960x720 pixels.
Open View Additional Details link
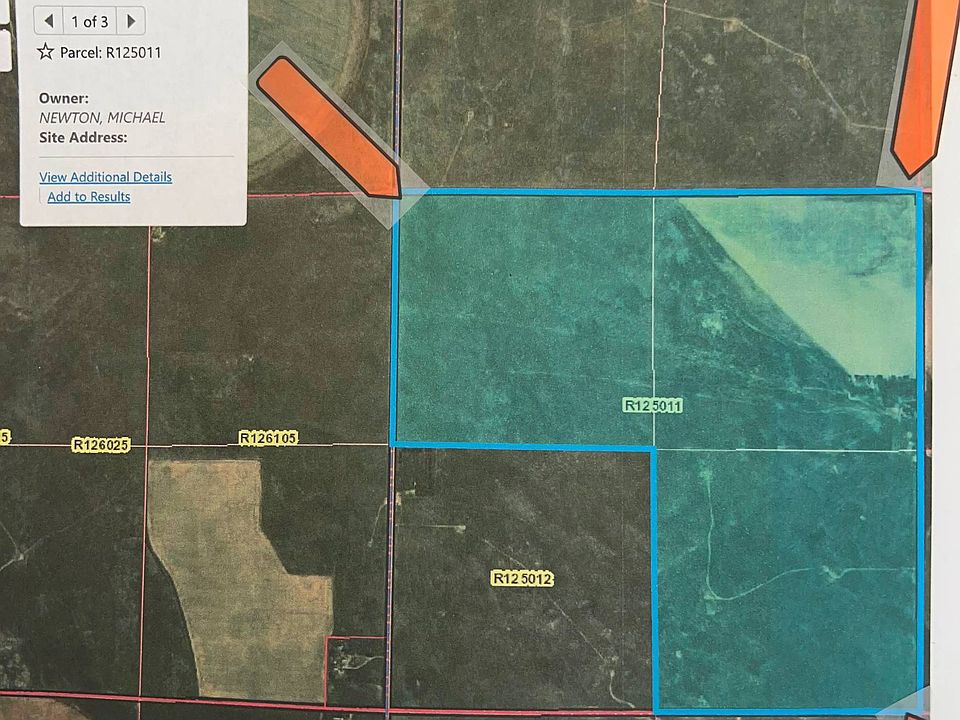click(x=105, y=177)
